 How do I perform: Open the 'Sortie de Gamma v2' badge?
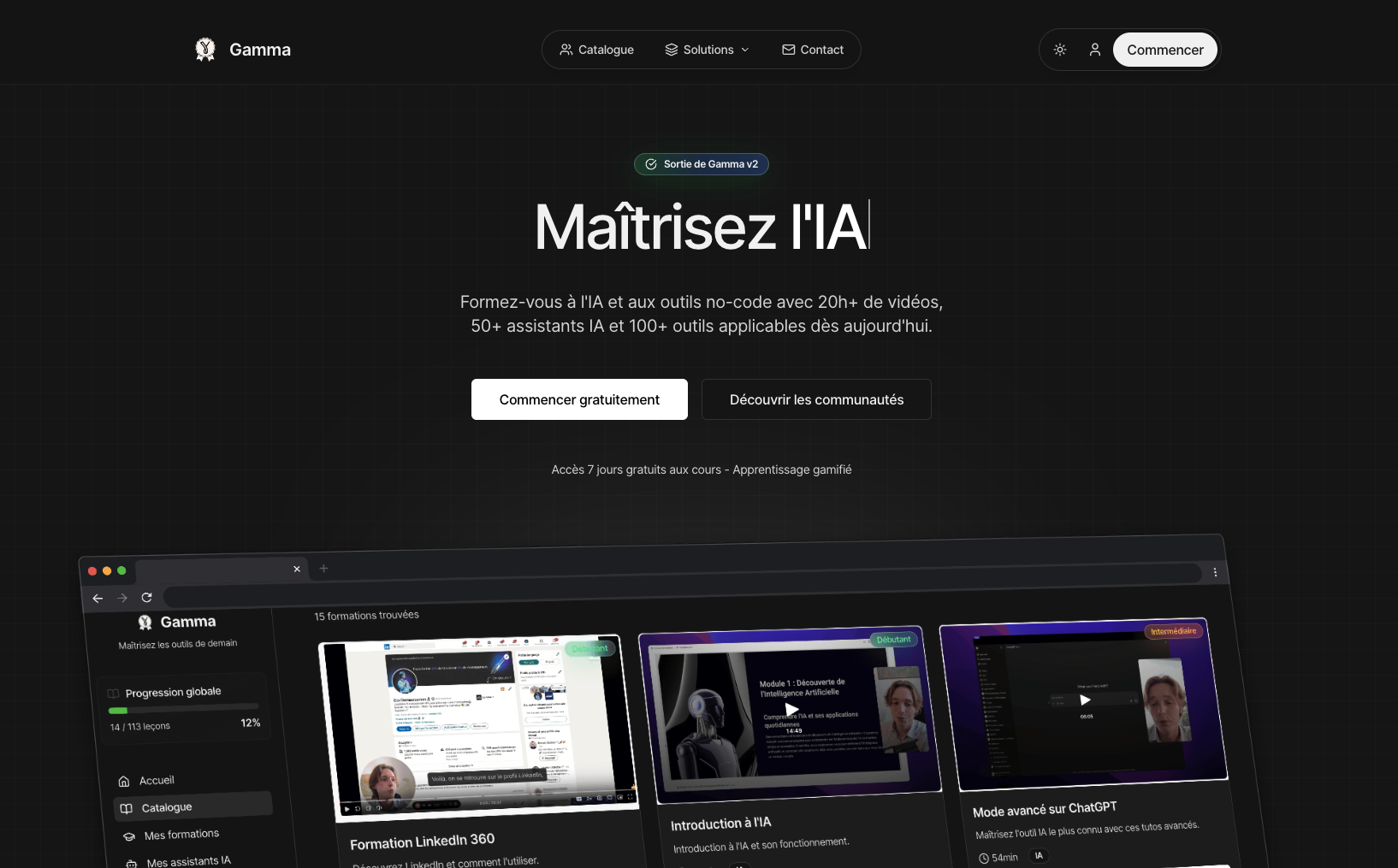tap(702, 164)
